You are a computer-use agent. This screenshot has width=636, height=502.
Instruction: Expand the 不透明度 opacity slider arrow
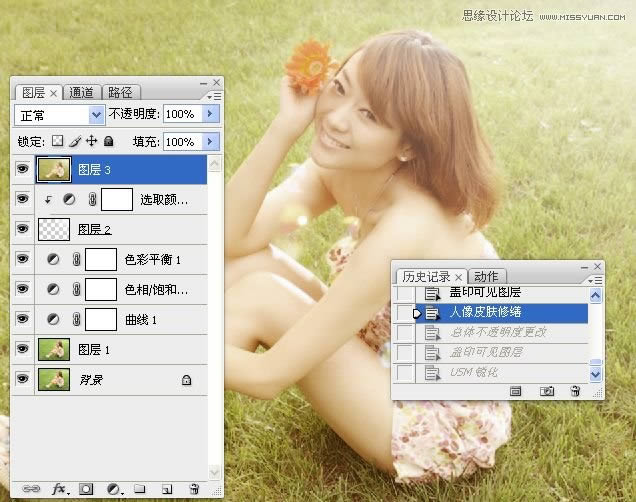(210, 115)
